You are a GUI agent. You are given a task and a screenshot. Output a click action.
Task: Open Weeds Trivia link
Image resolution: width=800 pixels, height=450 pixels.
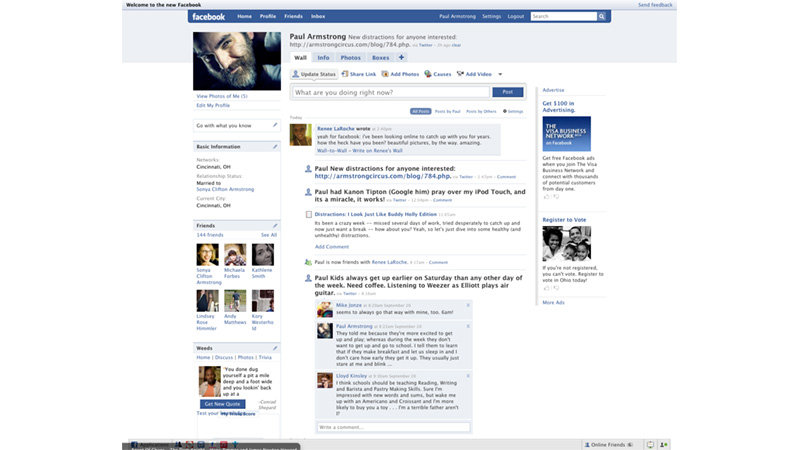pyautogui.click(x=265, y=357)
